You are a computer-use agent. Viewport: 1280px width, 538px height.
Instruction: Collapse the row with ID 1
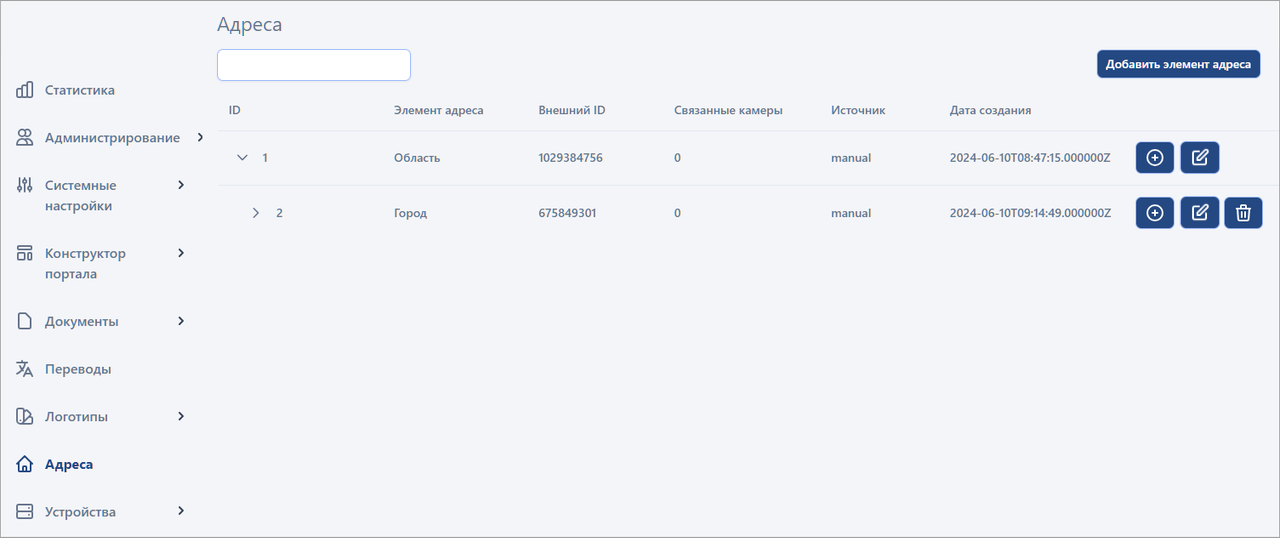click(242, 158)
